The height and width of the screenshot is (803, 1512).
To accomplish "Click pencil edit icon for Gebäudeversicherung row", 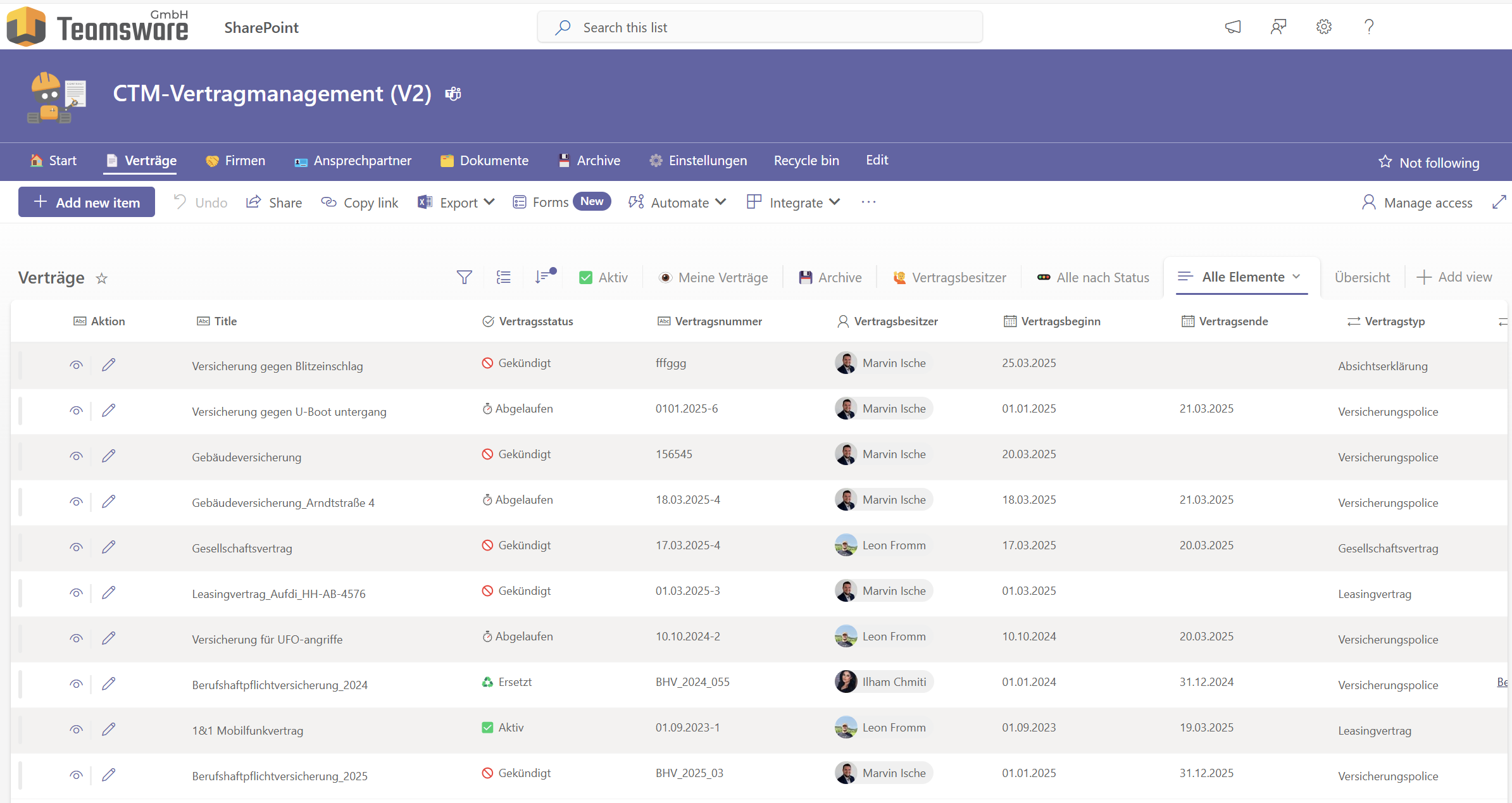I will coord(109,456).
